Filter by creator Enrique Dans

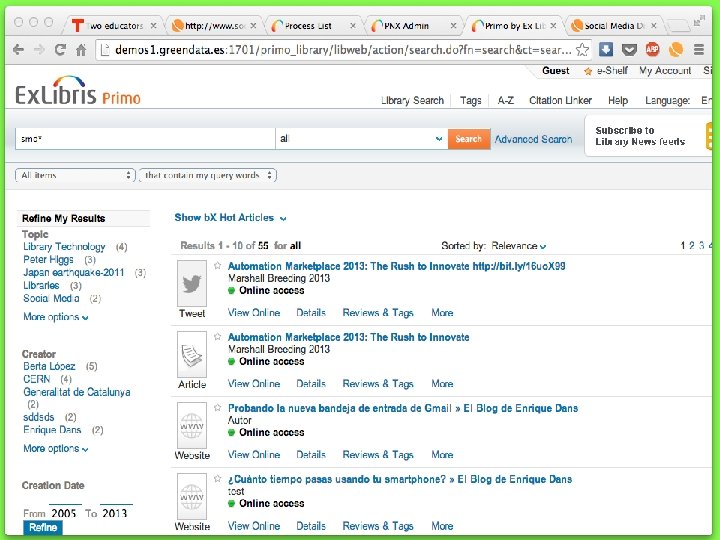(x=52, y=430)
